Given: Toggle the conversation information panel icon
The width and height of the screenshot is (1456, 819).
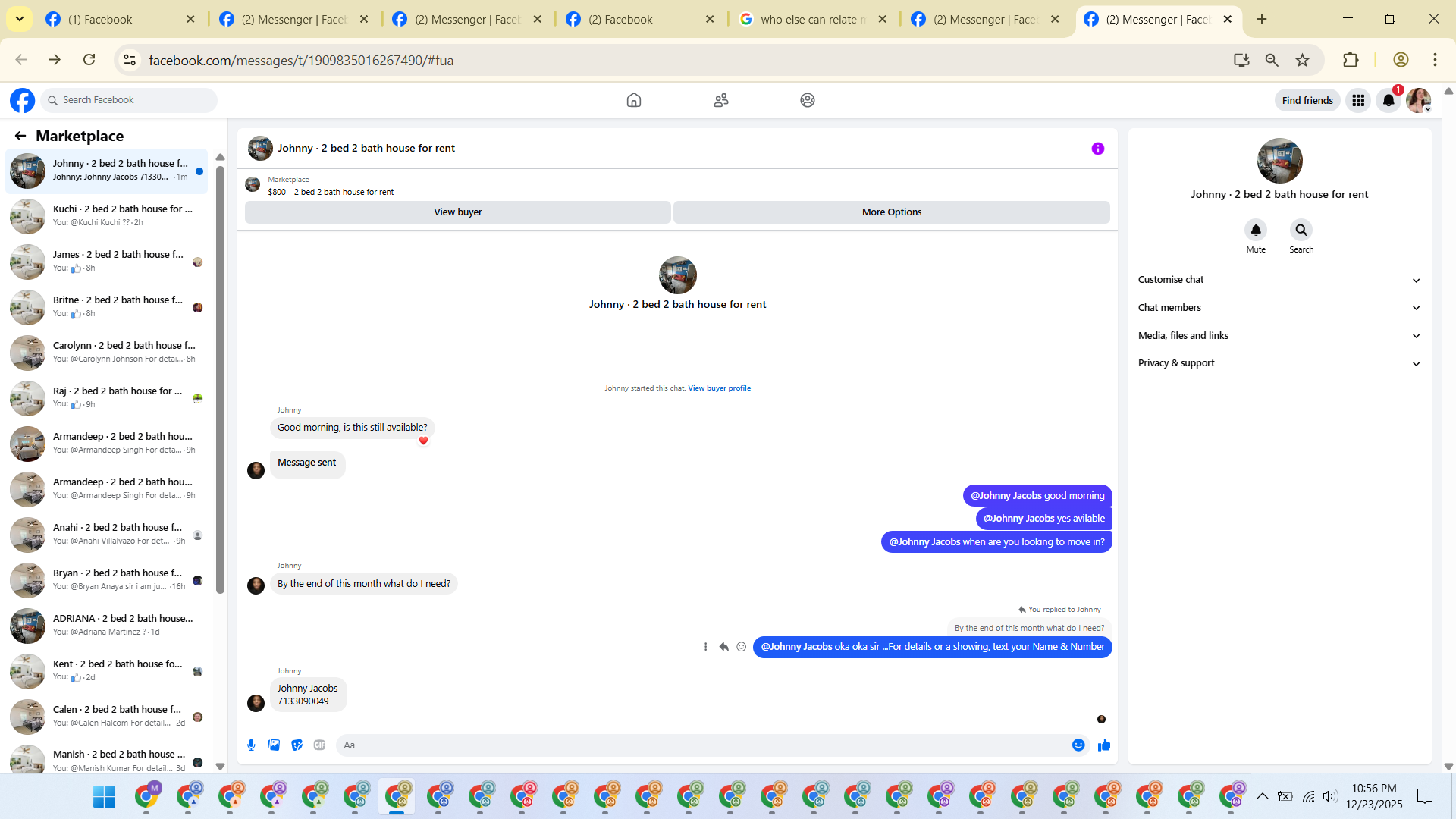Looking at the screenshot, I should (1097, 149).
